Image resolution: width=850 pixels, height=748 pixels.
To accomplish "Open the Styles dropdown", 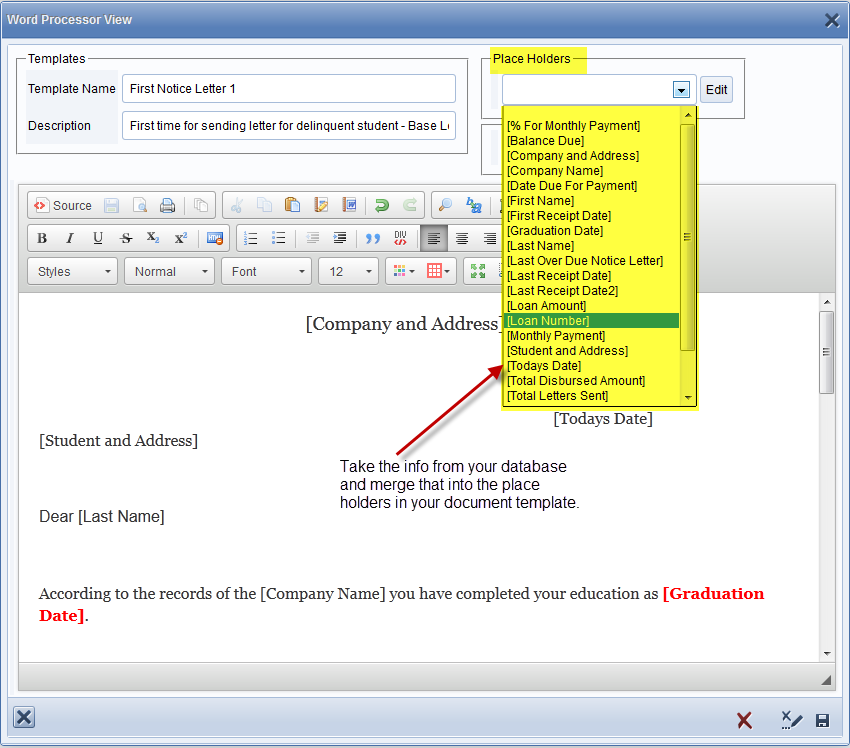I will (73, 272).
